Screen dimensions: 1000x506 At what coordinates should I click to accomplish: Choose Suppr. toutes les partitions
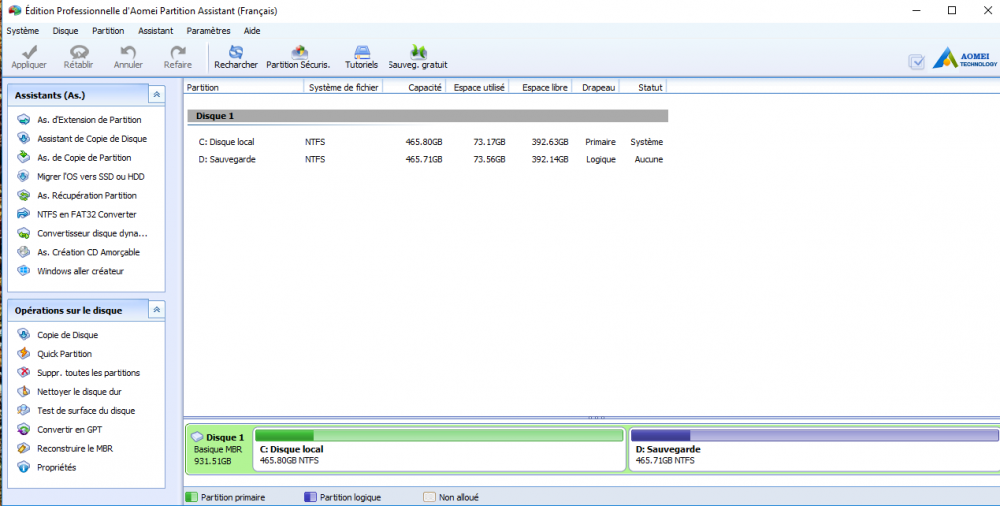[89, 373]
